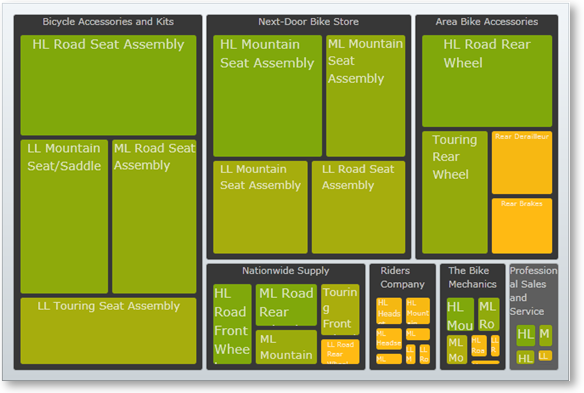Viewport: 584px width, 393px height.
Task: Select the ML Road Seat Assembly tile
Action: point(154,216)
